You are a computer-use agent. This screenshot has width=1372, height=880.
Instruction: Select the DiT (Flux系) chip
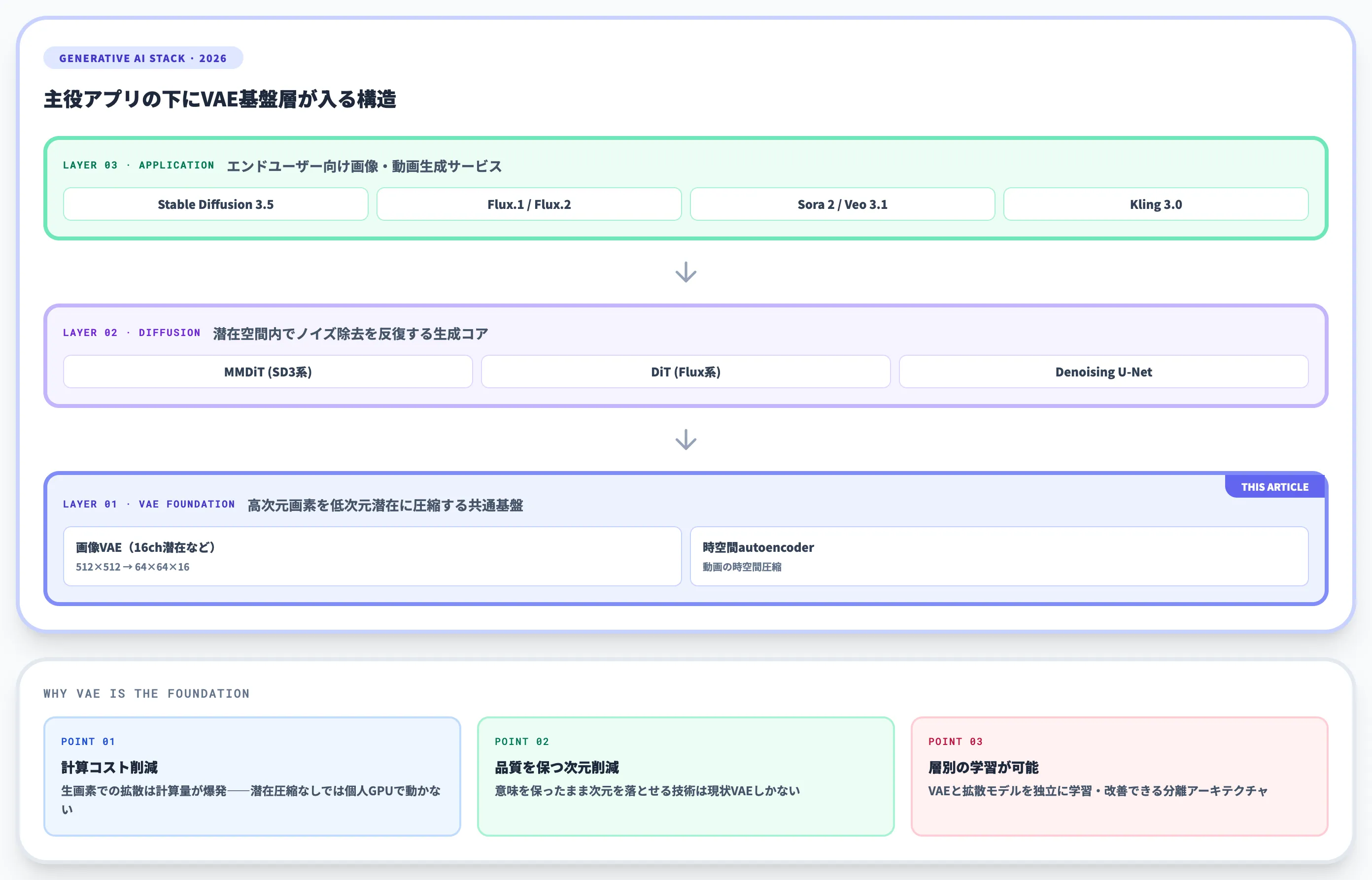686,372
